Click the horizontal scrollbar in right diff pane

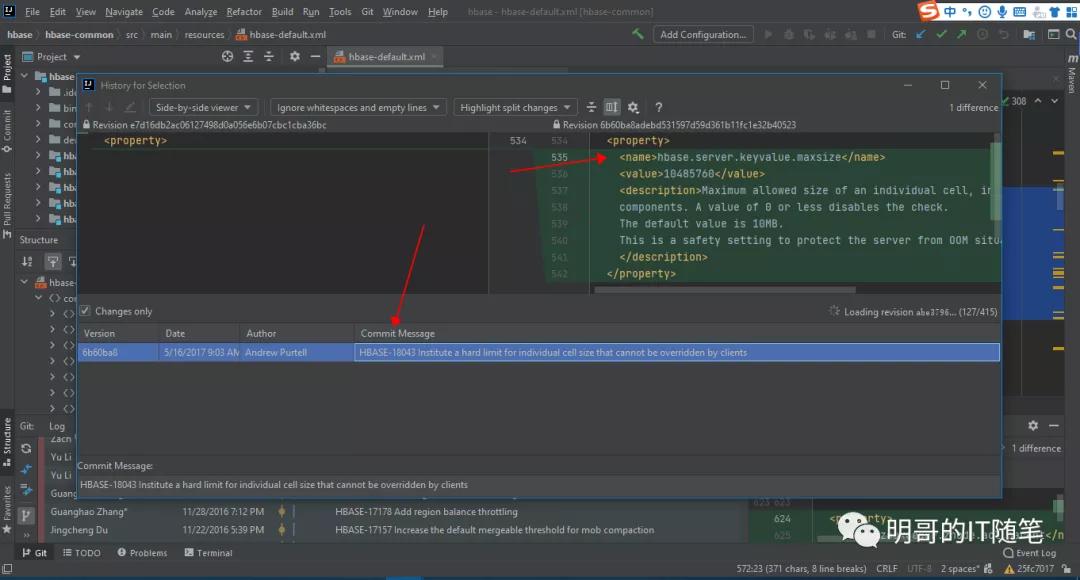click(725, 290)
